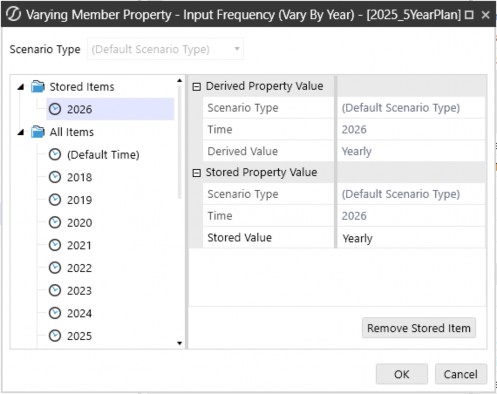Screen dimensions: 497x394
Task: Click the Stored Items folder icon
Action: pyautogui.click(x=38, y=87)
